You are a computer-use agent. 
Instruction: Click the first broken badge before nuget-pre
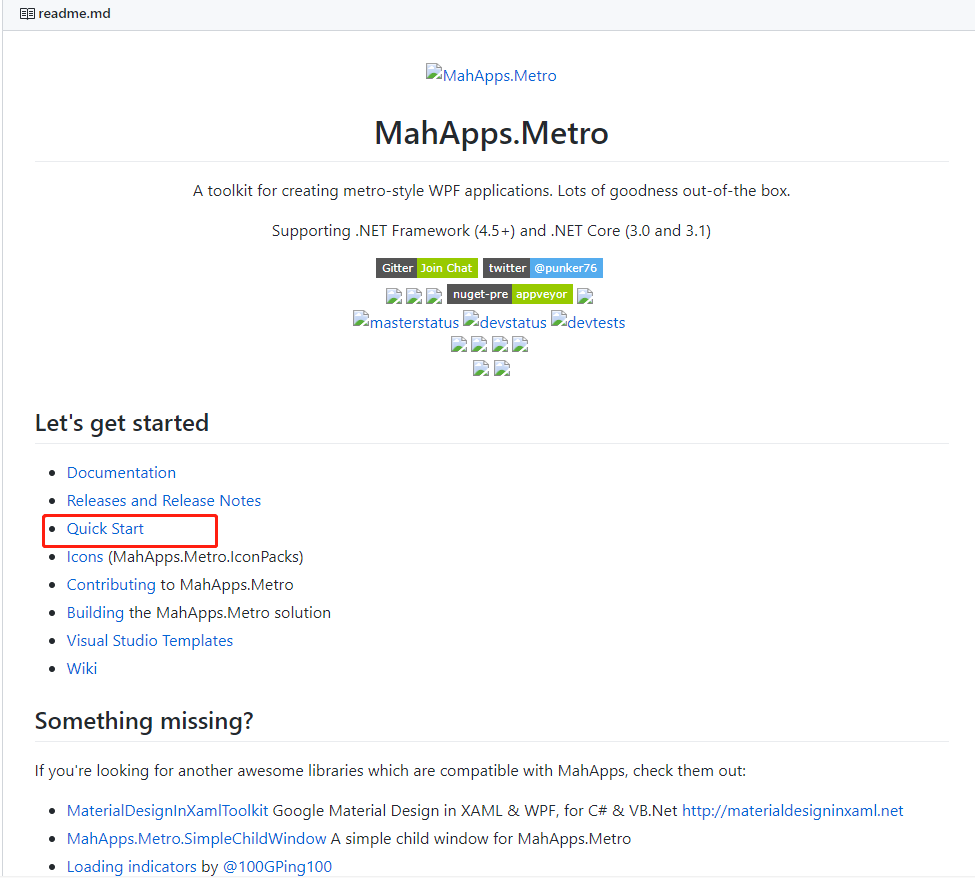[394, 296]
